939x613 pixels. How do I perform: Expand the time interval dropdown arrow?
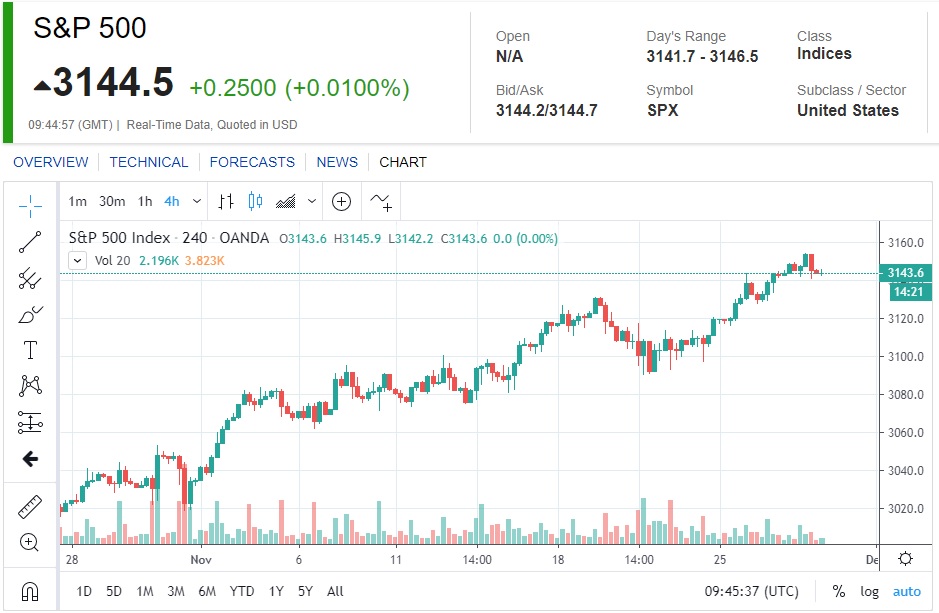tap(197, 201)
